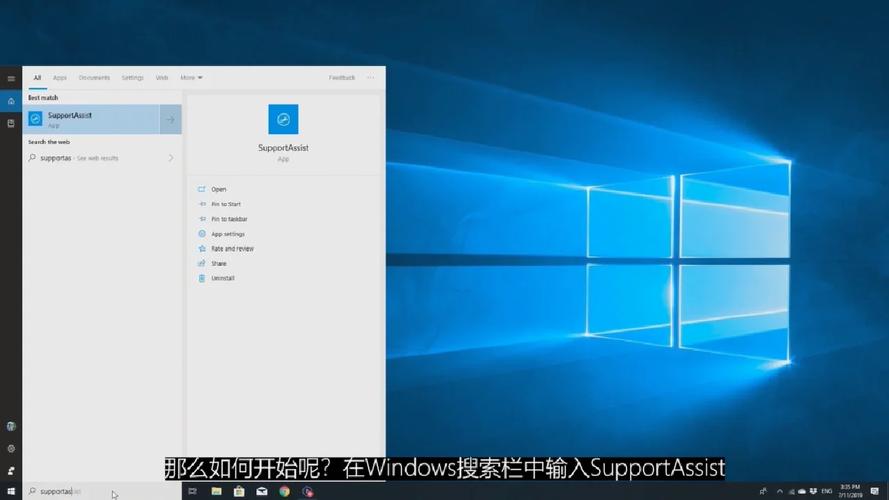Switch to the Settings search tab
The width and height of the screenshot is (889, 500).
point(133,78)
